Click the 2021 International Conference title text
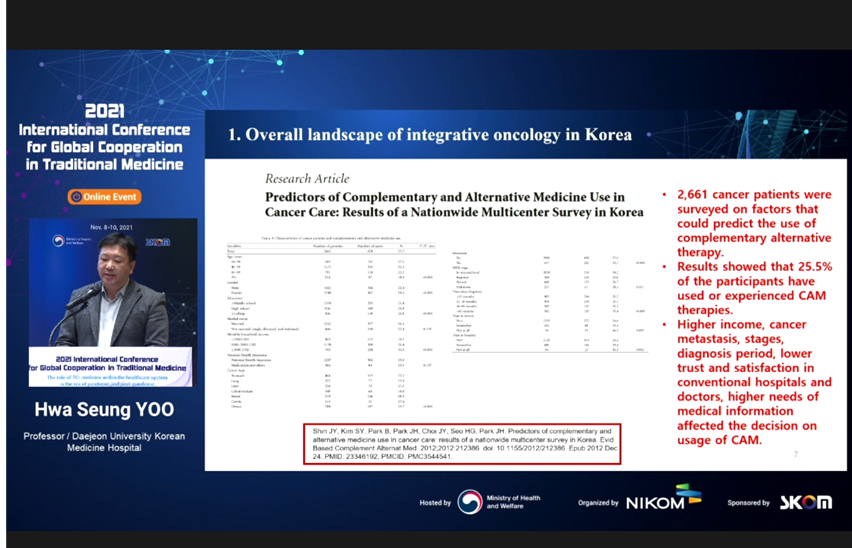 104,137
